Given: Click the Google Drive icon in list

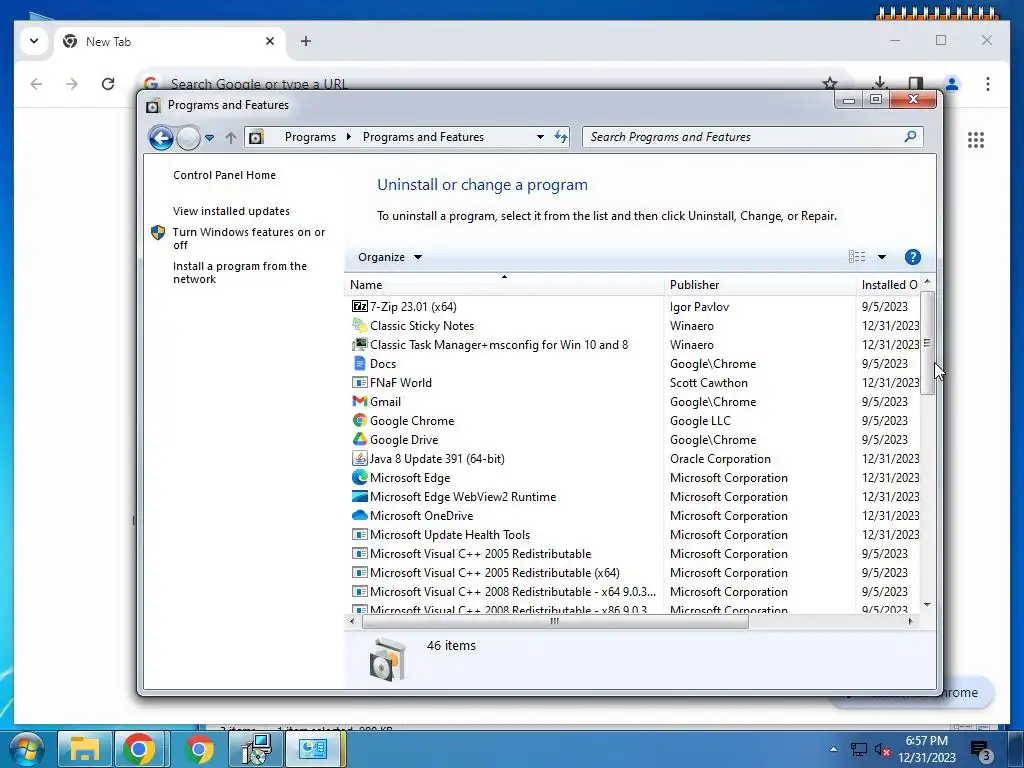Looking at the screenshot, I should (360, 439).
